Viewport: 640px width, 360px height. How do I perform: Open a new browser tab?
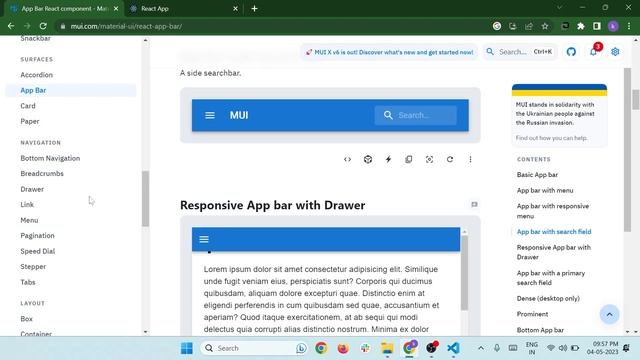254,9
